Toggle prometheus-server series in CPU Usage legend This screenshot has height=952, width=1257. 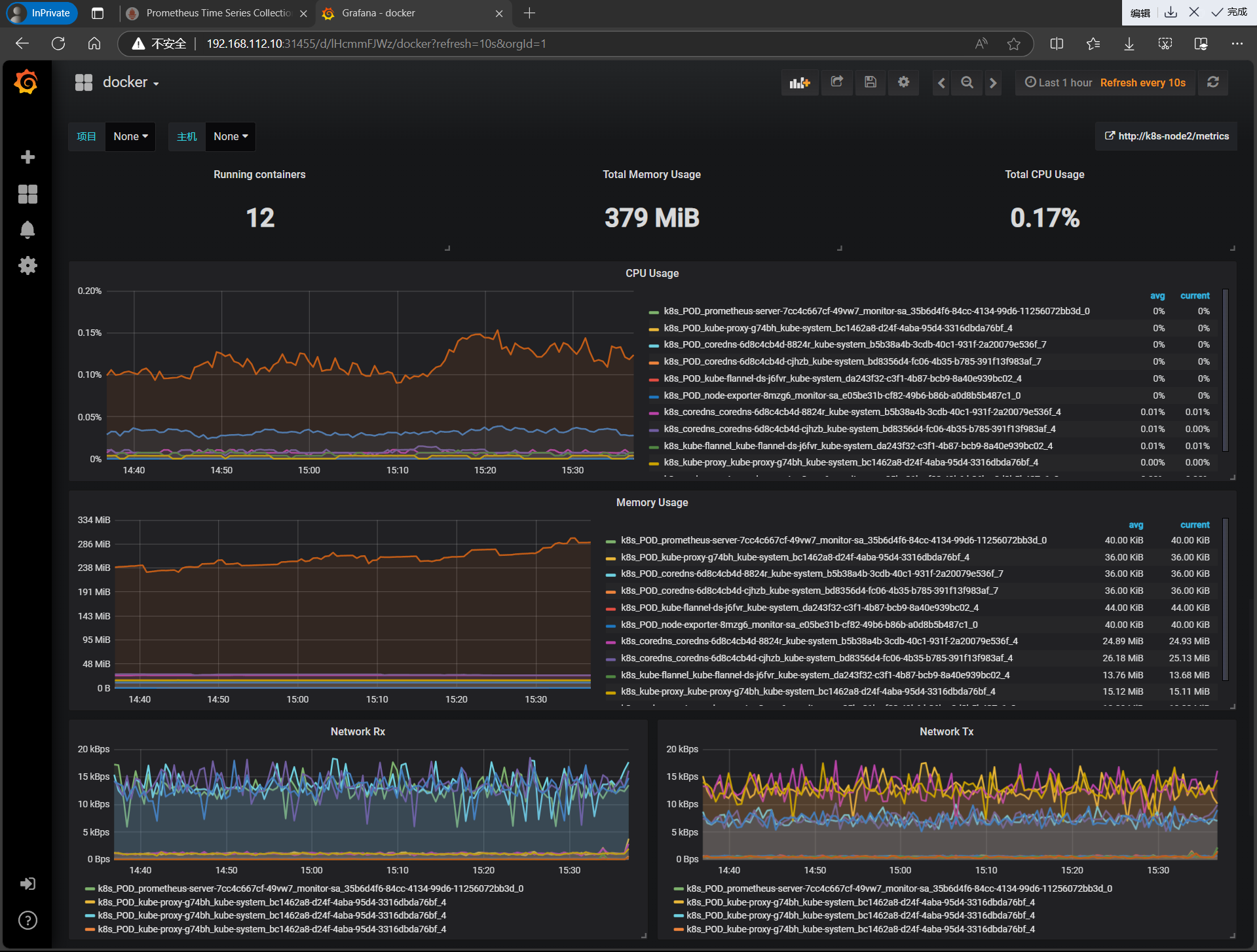point(876,311)
